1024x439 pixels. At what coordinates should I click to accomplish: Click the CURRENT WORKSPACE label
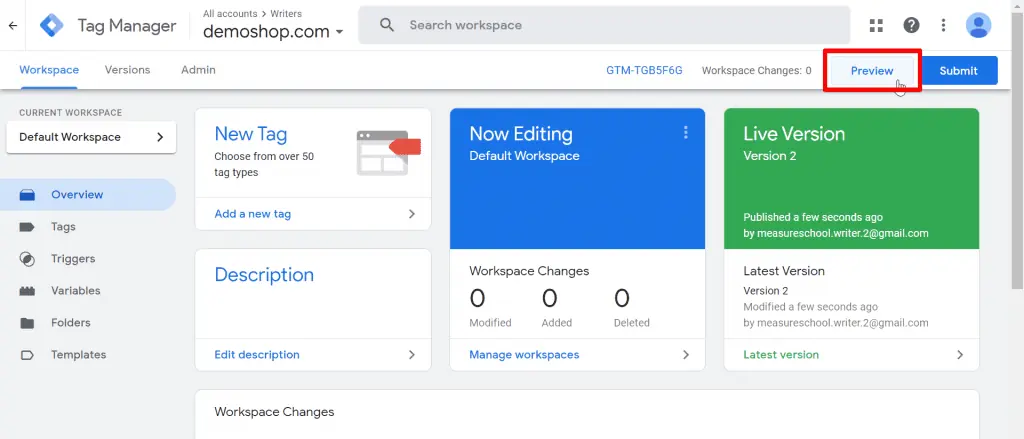71,112
